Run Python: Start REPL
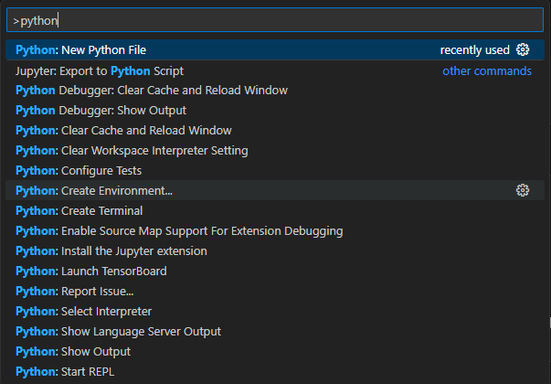The width and height of the screenshot is (551, 384). [275, 371]
